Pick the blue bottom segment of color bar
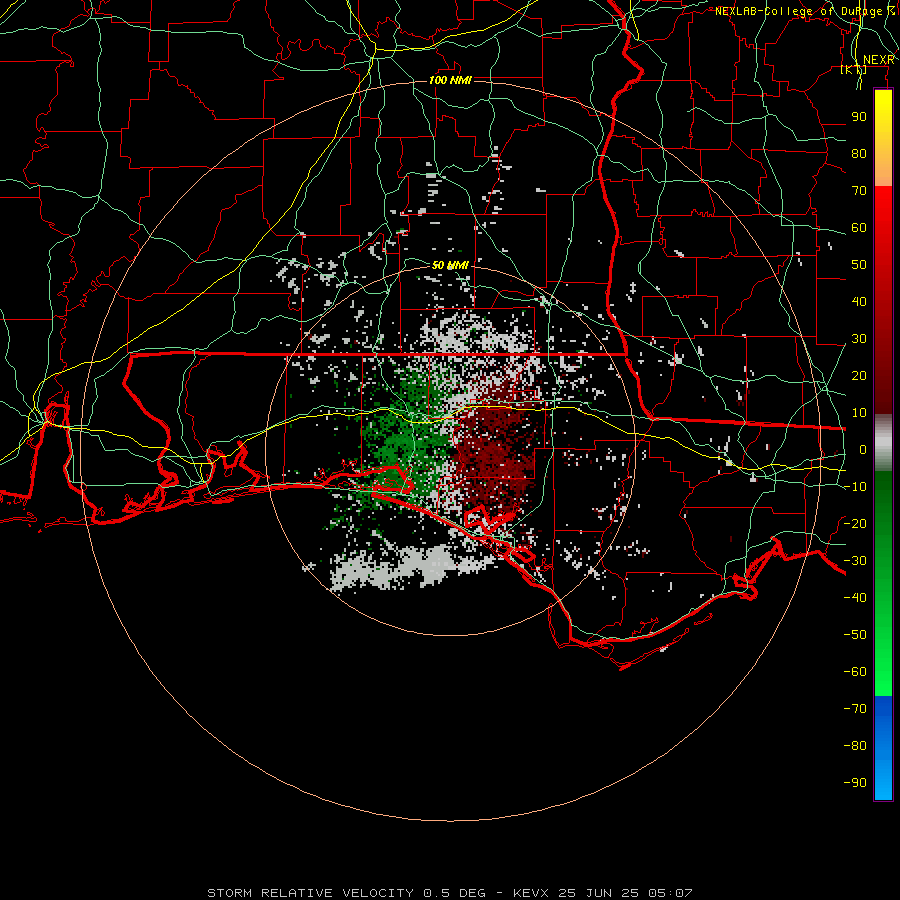Viewport: 900px width, 900px height. click(x=883, y=748)
